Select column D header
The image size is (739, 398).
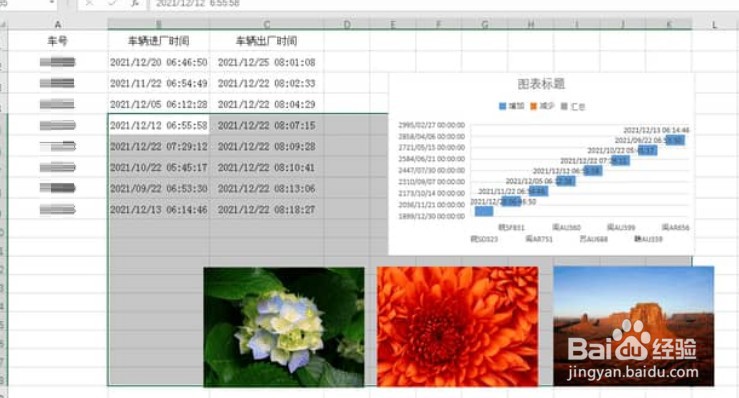(x=347, y=25)
